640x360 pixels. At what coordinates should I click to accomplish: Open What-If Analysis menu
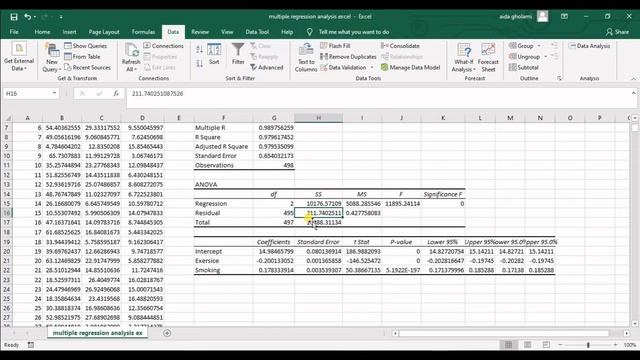(x=464, y=58)
